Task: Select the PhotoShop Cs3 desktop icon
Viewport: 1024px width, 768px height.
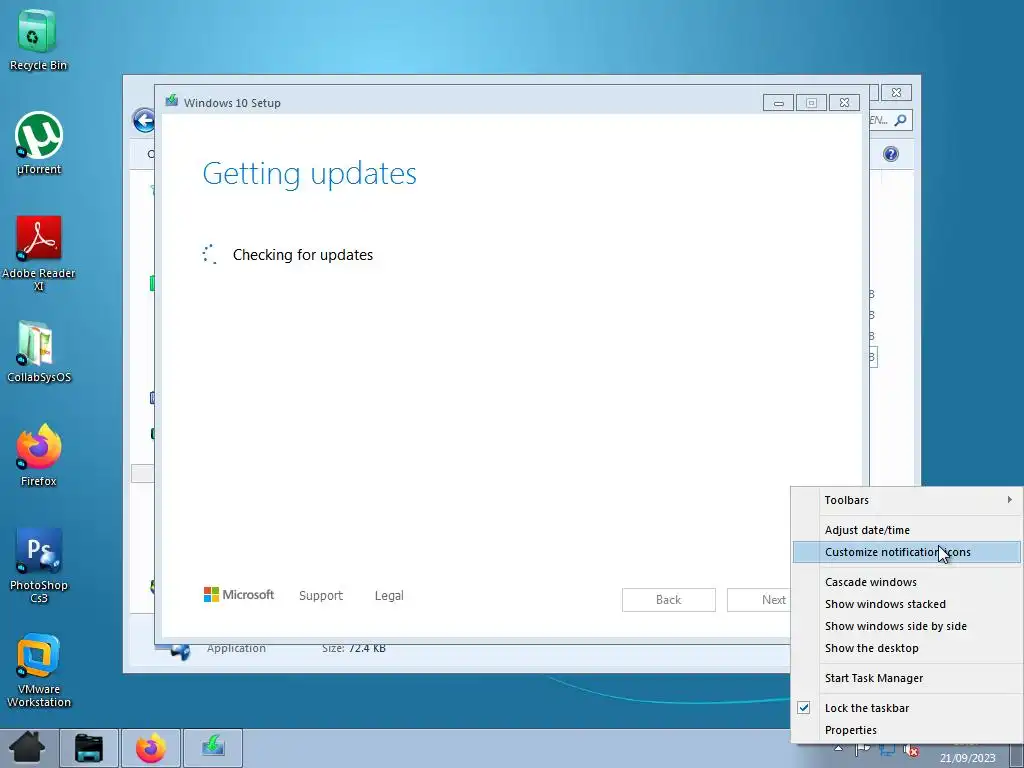Action: [39, 566]
